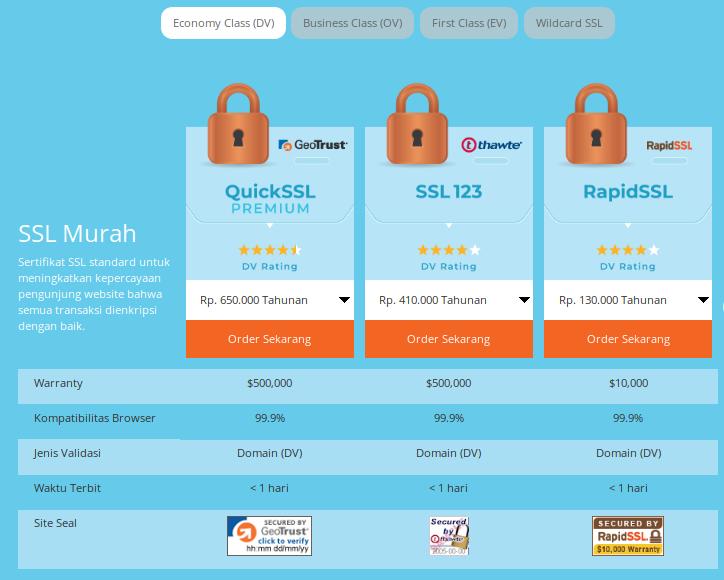Select the First Class (EV) tab
The width and height of the screenshot is (724, 580).
coord(469,23)
